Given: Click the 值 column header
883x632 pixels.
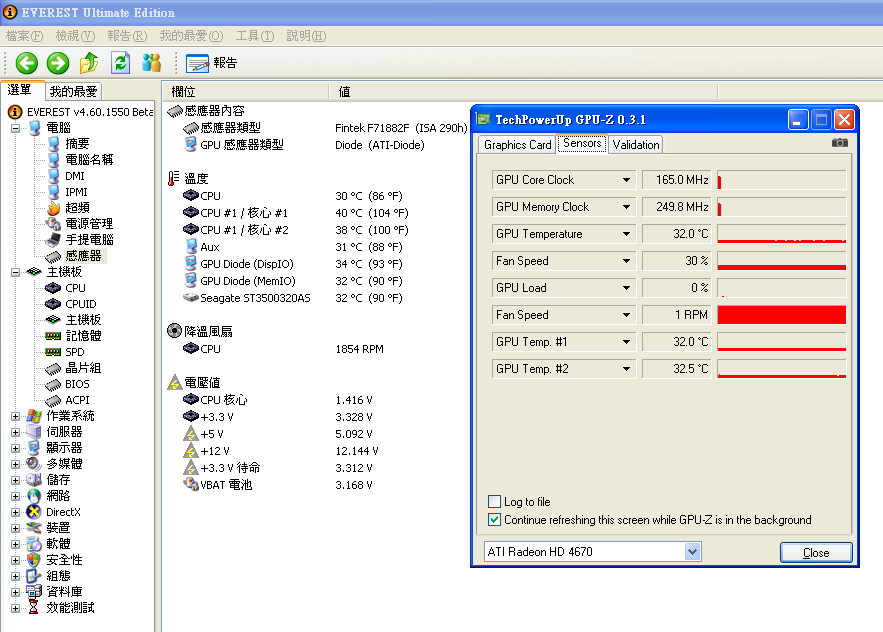Looking at the screenshot, I should 523,92.
